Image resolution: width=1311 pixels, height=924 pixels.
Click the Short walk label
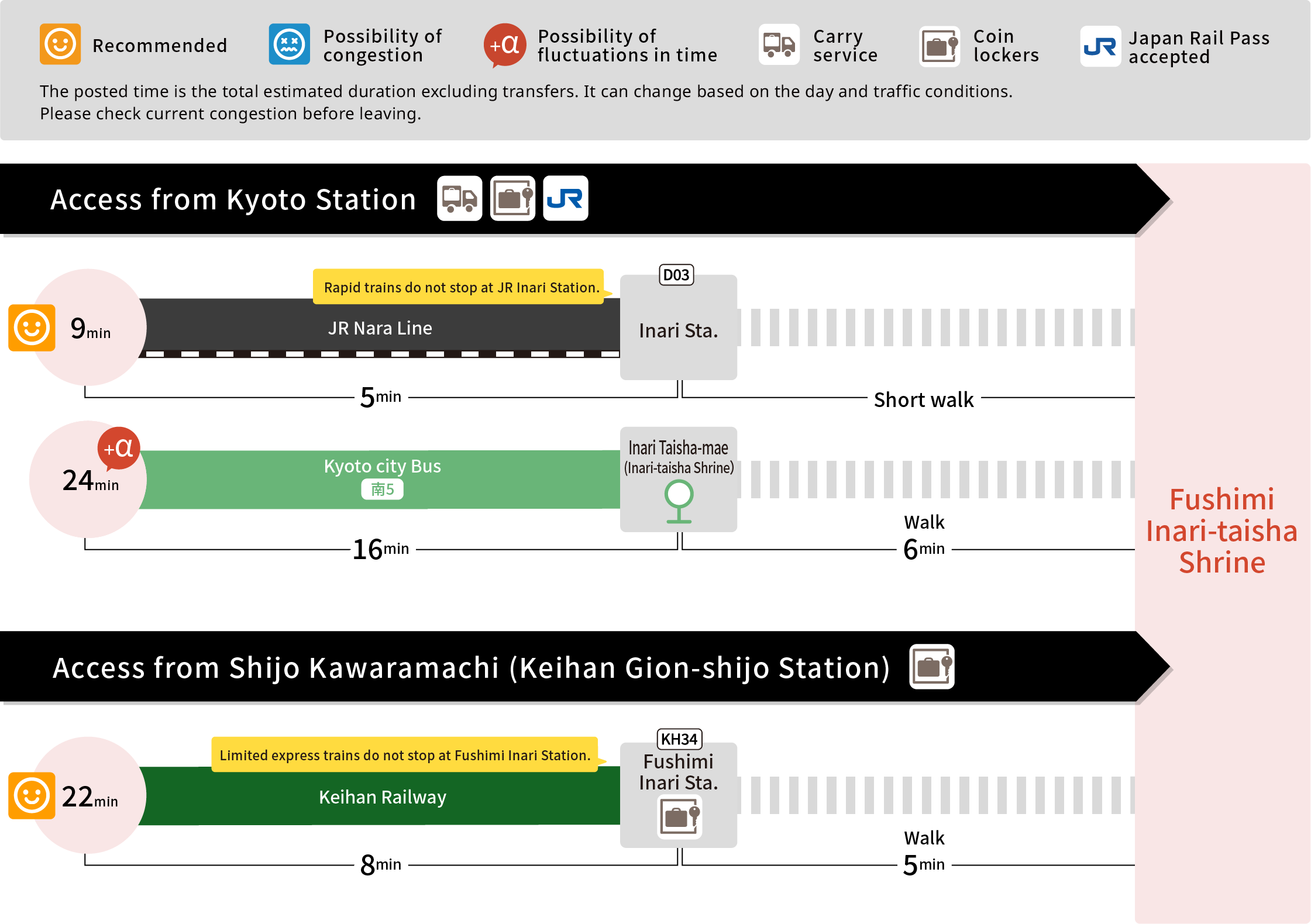pyautogui.click(x=924, y=400)
